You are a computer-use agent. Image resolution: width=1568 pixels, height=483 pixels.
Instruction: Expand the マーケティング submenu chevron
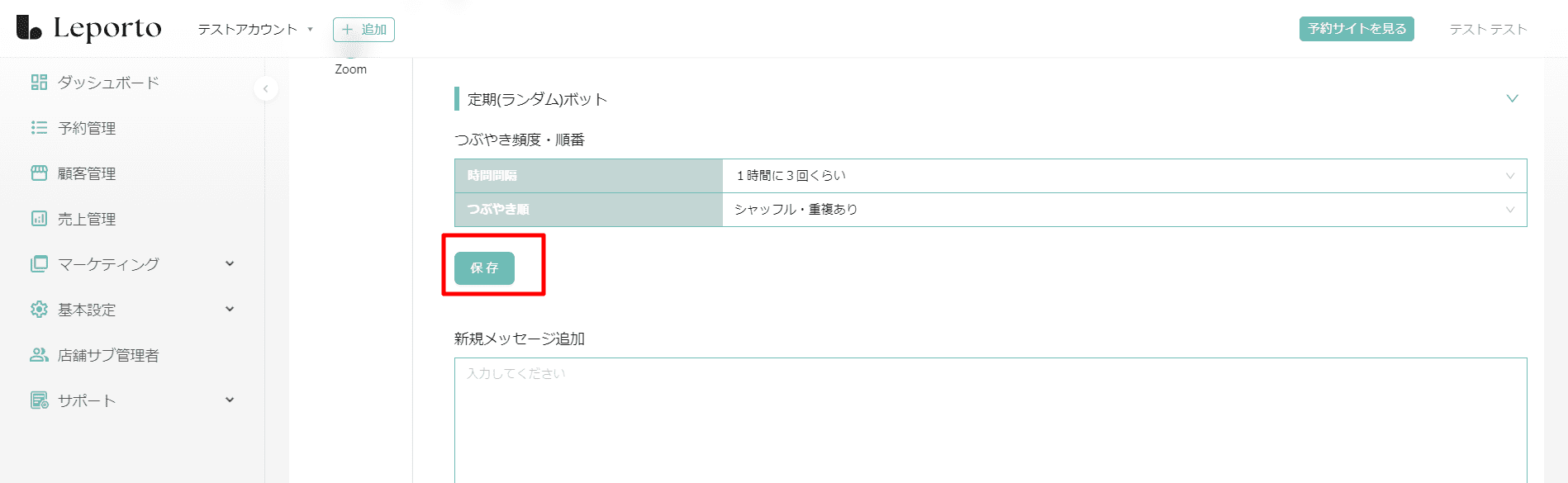tap(230, 264)
